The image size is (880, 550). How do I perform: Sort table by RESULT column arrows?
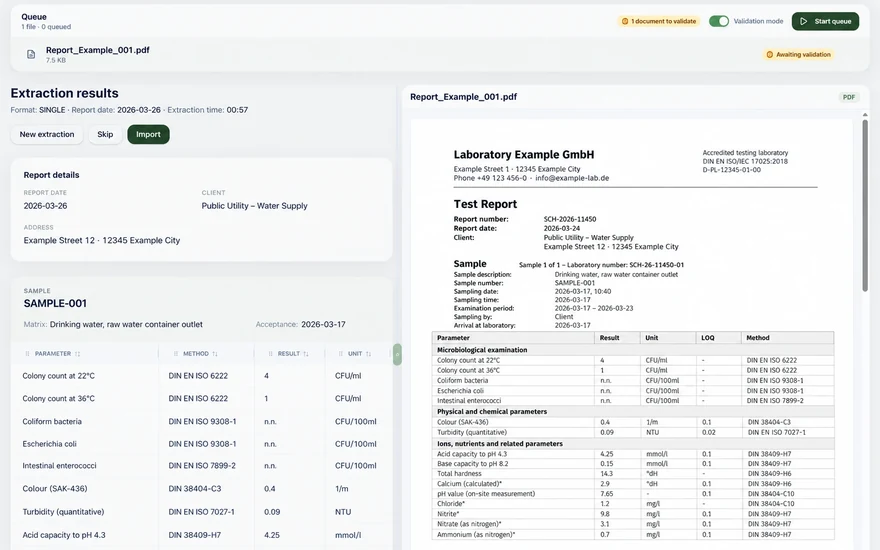306,354
